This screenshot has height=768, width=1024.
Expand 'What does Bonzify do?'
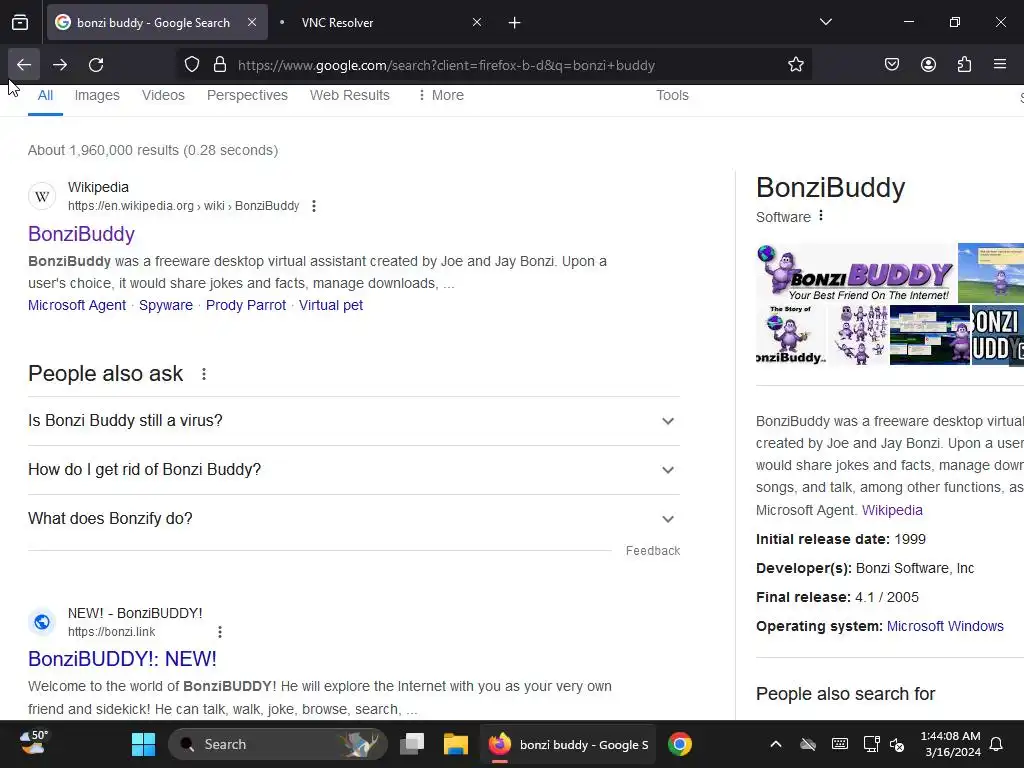[354, 519]
